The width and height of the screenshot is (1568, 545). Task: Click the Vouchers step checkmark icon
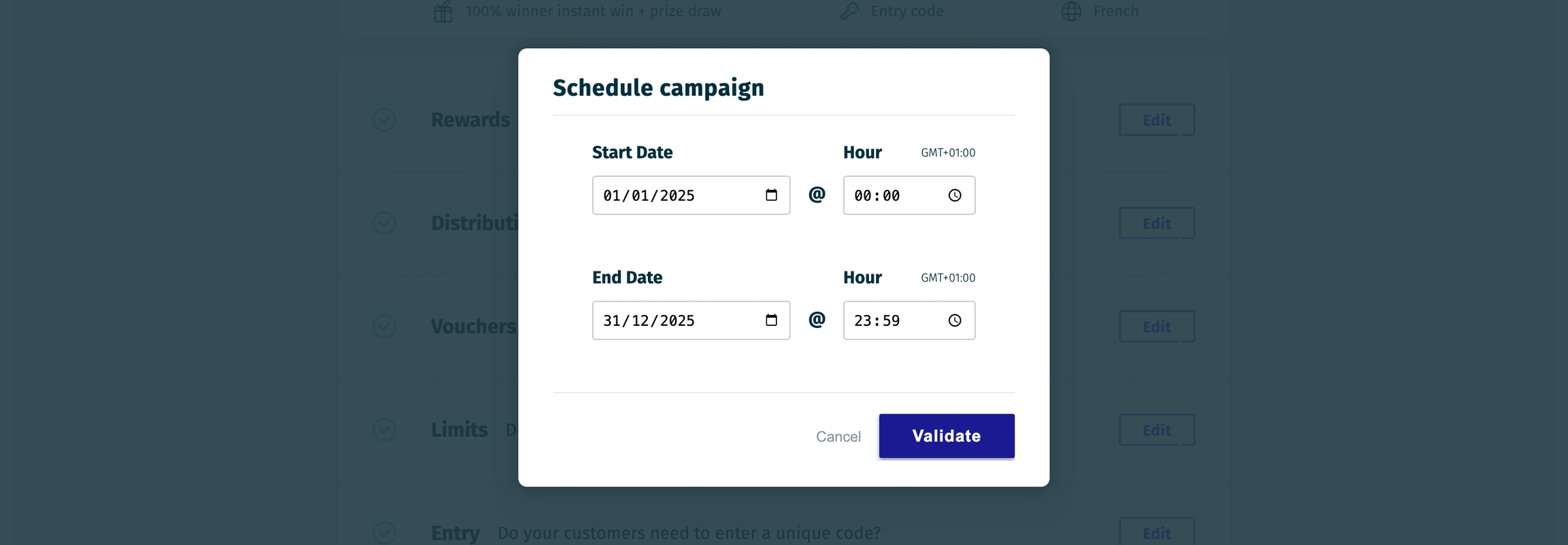pos(385,327)
